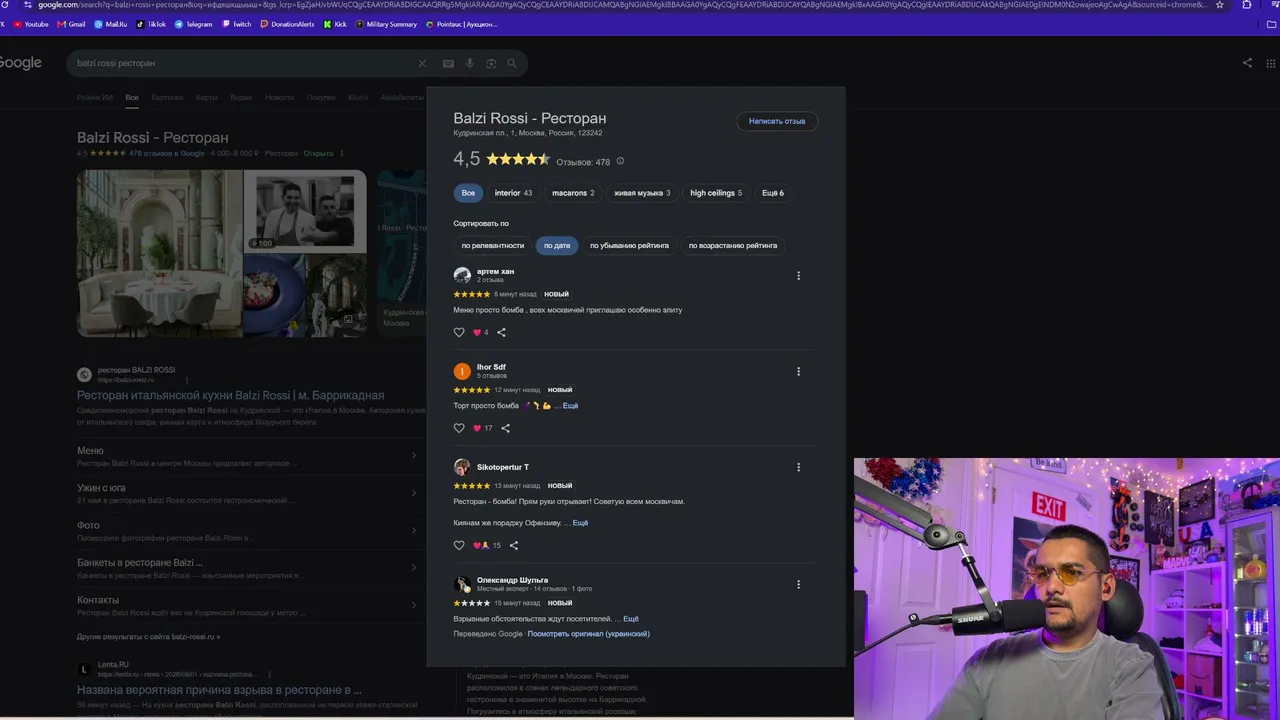Clear the Google search box
This screenshot has height=720, width=1280.
point(422,63)
